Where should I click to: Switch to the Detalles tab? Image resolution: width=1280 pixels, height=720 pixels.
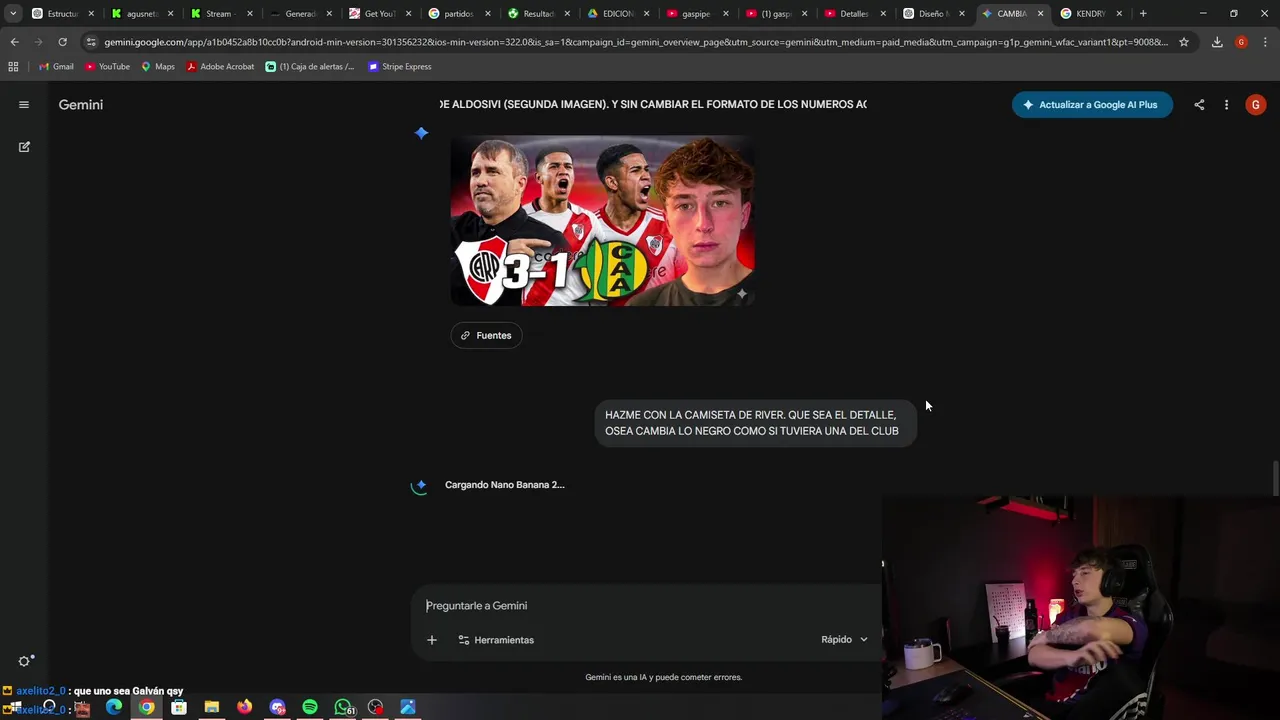click(x=853, y=14)
